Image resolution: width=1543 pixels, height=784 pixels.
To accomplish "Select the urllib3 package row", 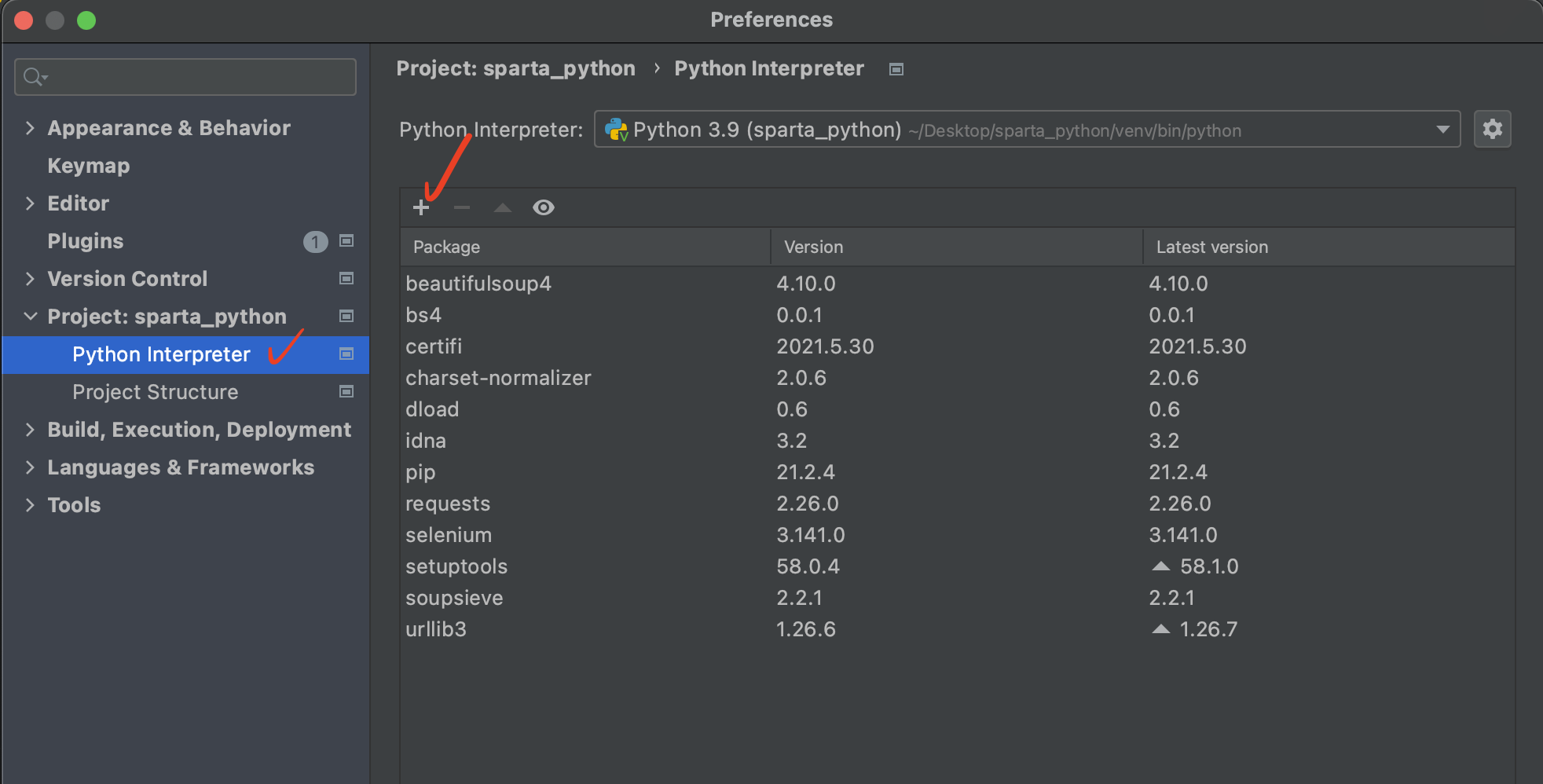I will click(958, 629).
